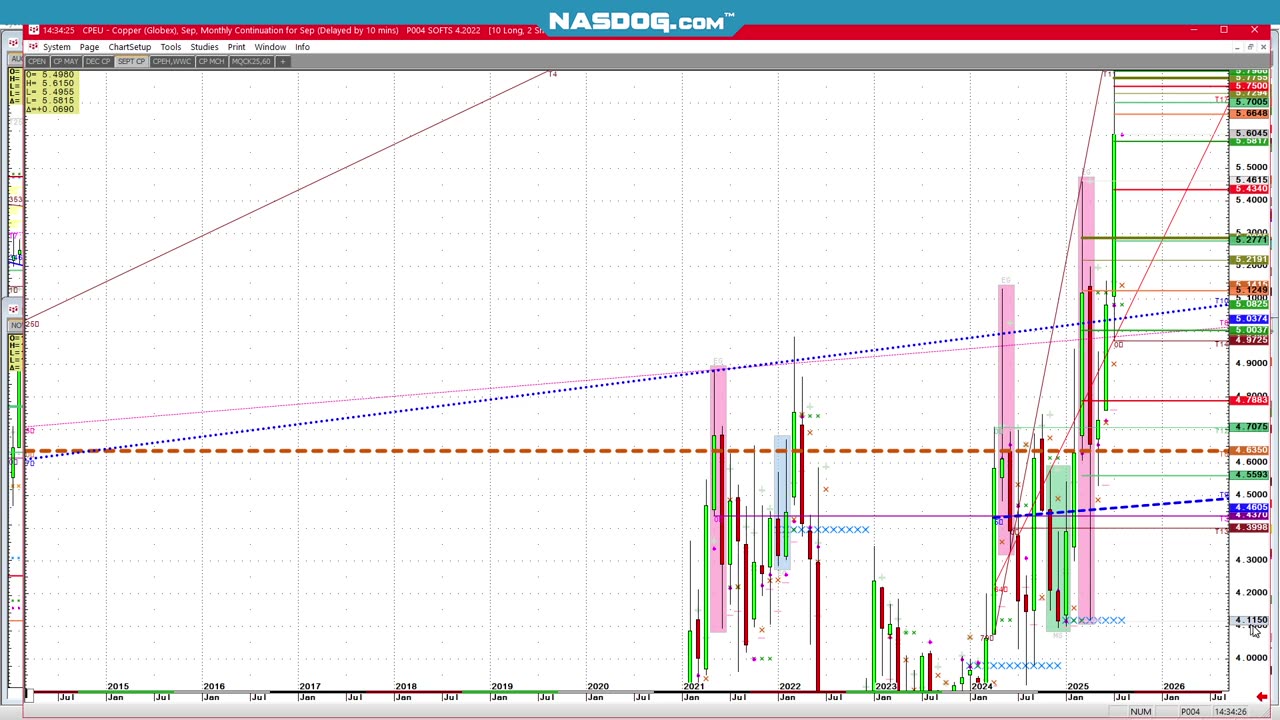This screenshot has height=720, width=1280.
Task: Select the 4.4605 blue price label
Action: 1250,508
